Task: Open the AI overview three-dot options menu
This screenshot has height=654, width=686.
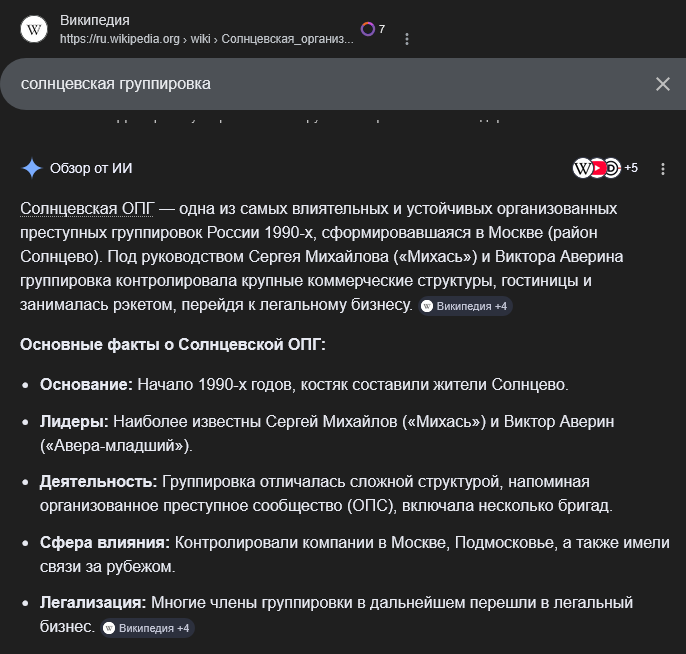Action: [x=662, y=169]
